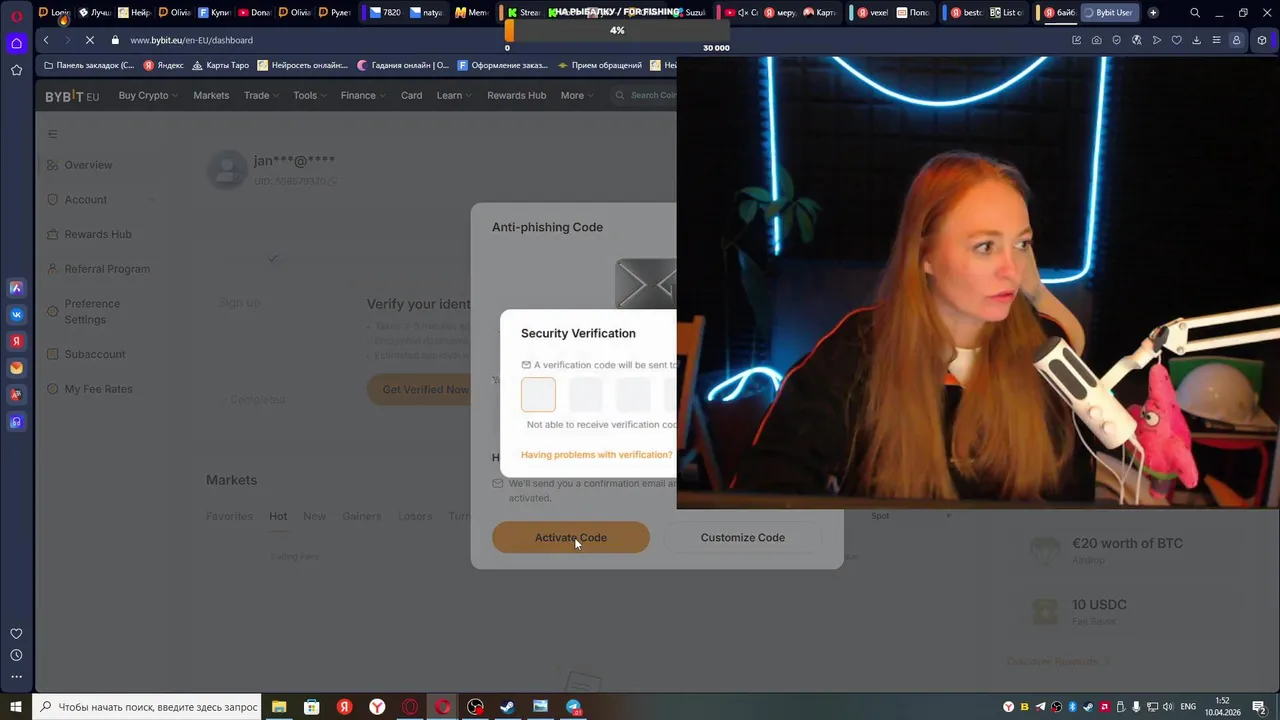Open the OBS Studio taskbar icon
The image size is (1280, 720).
click(475, 707)
